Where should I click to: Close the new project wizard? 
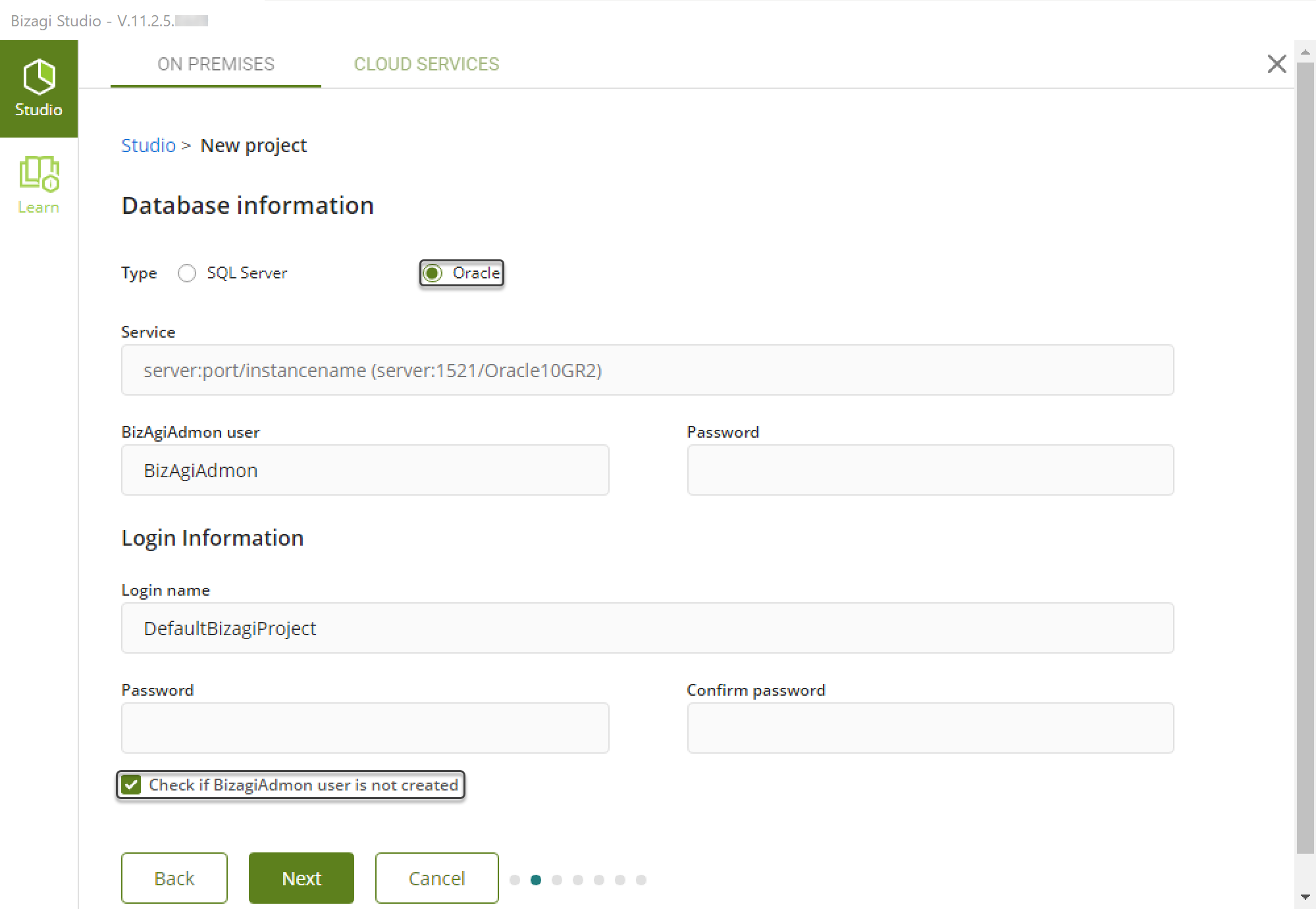(1277, 64)
